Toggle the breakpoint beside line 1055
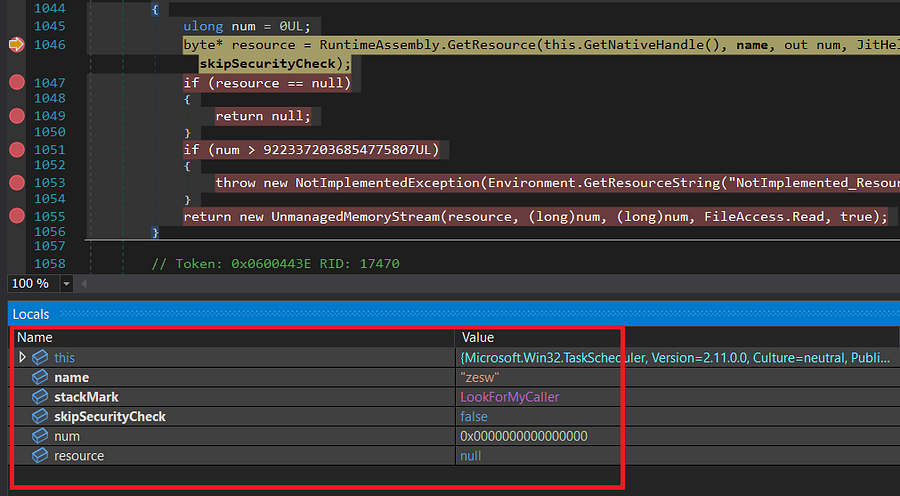 (17, 216)
